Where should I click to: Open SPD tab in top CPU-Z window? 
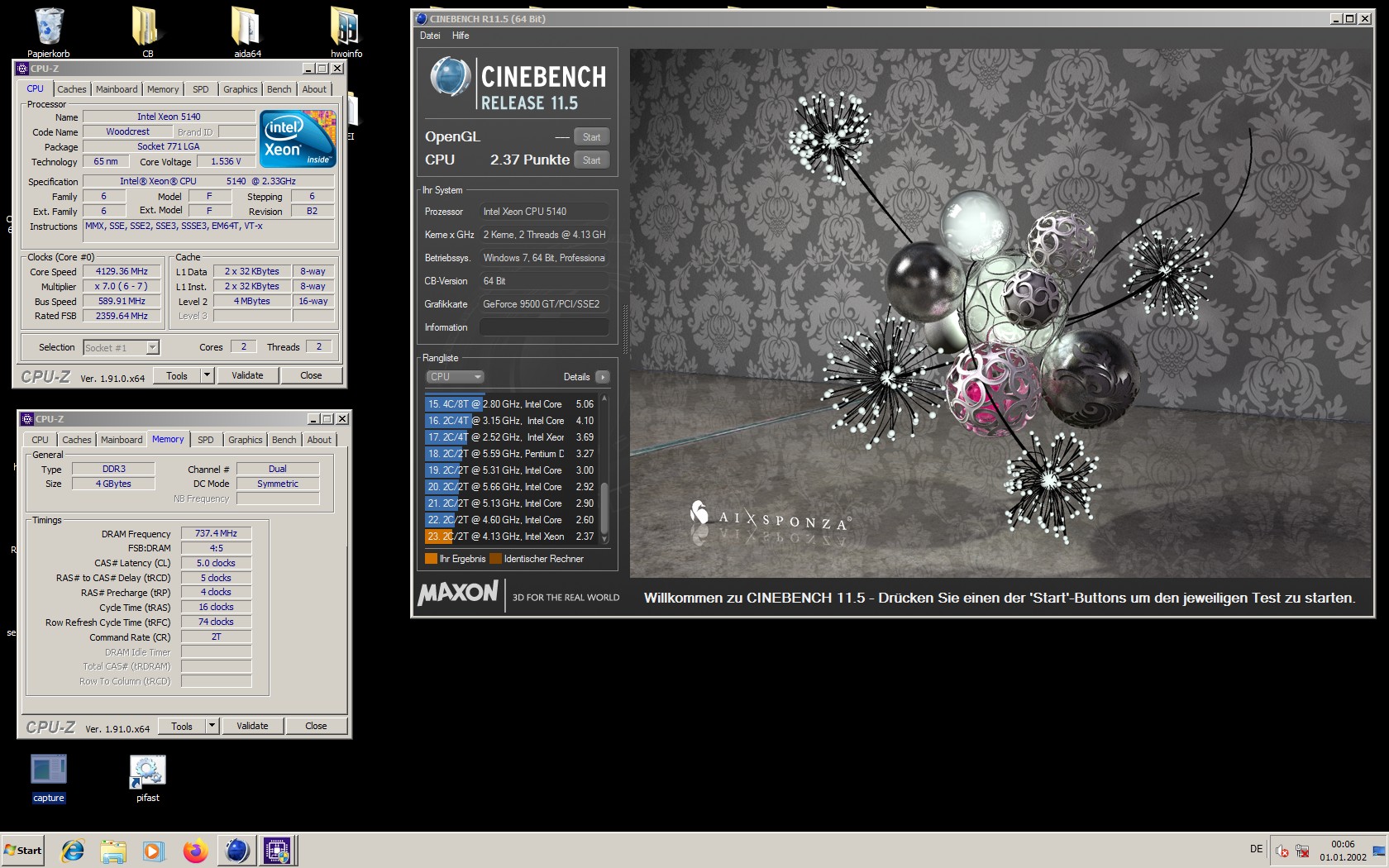[x=201, y=89]
